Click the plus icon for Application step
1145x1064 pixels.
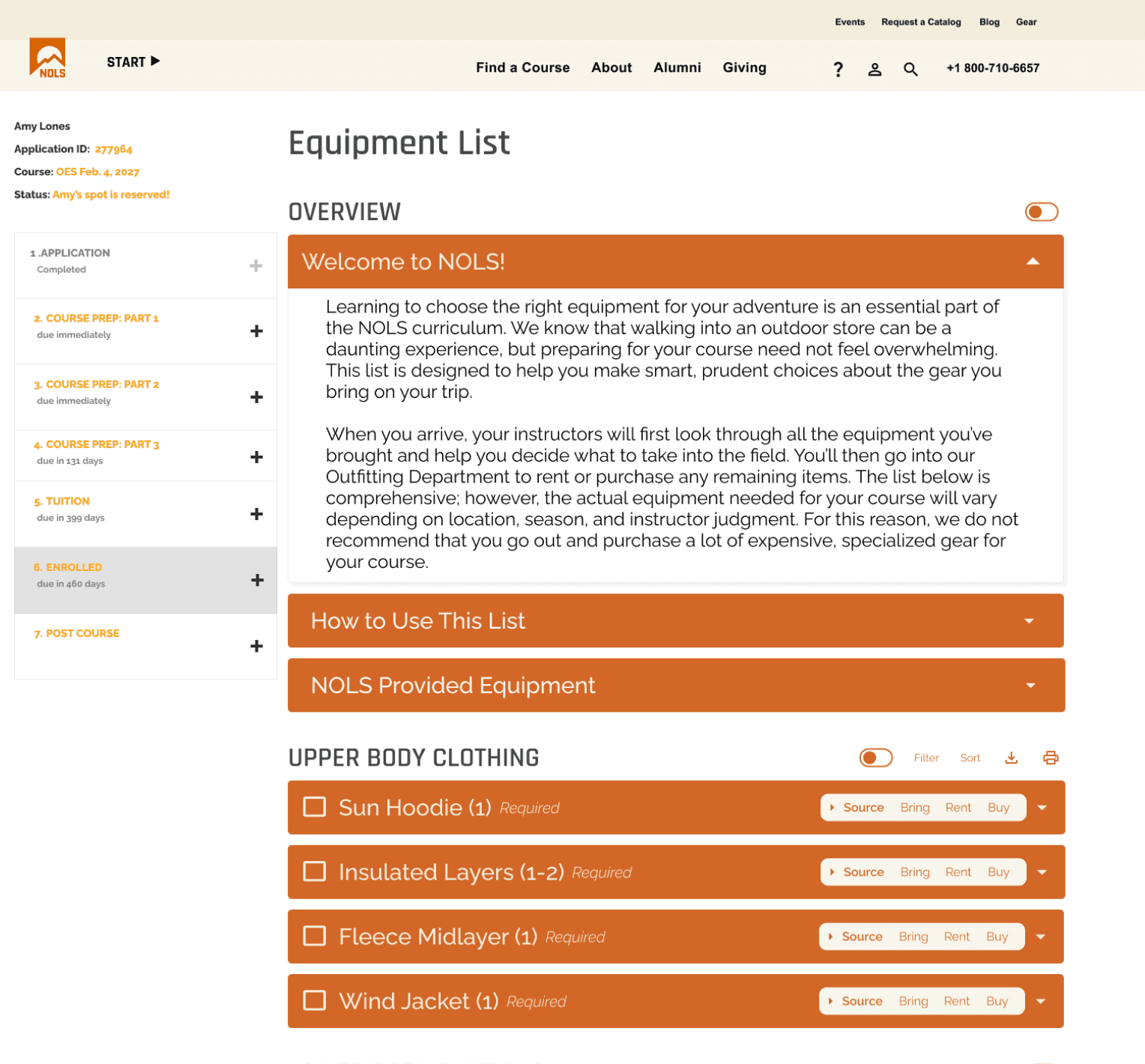[x=256, y=266]
